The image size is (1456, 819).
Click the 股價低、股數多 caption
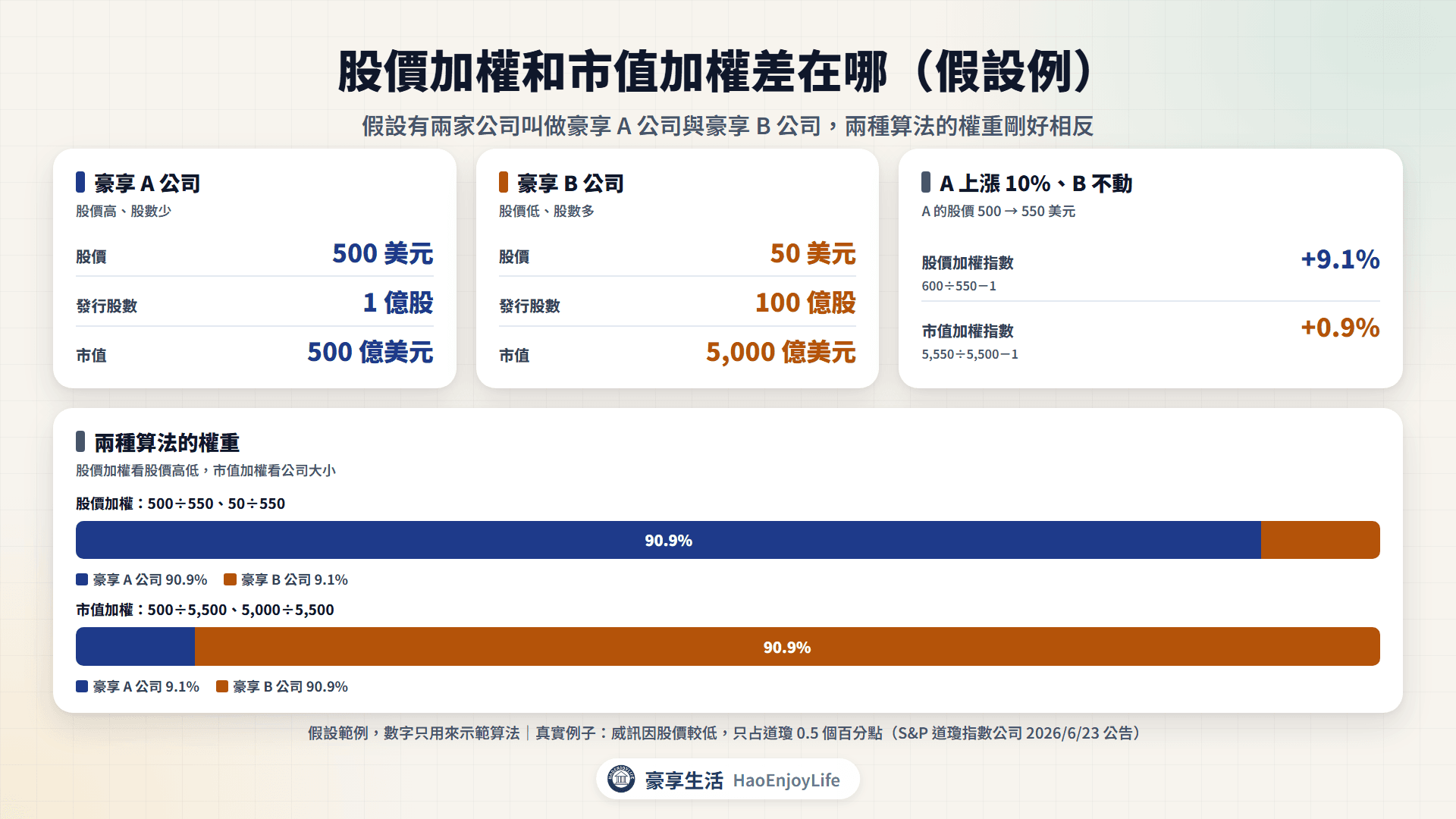coord(547,211)
